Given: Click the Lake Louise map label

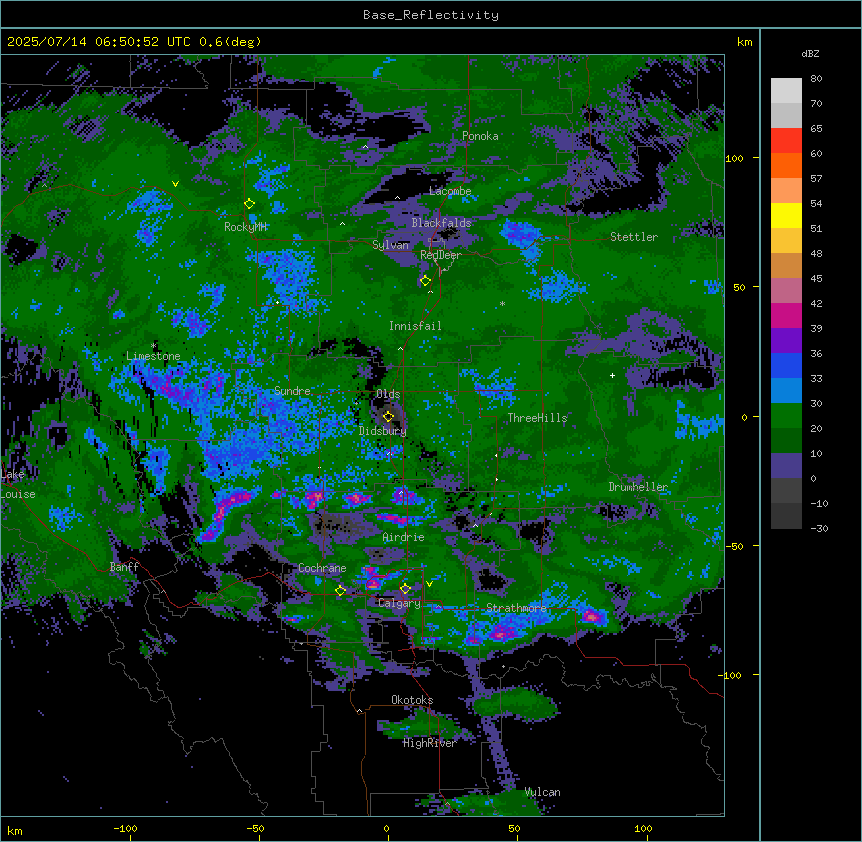Looking at the screenshot, I should 18,484.
